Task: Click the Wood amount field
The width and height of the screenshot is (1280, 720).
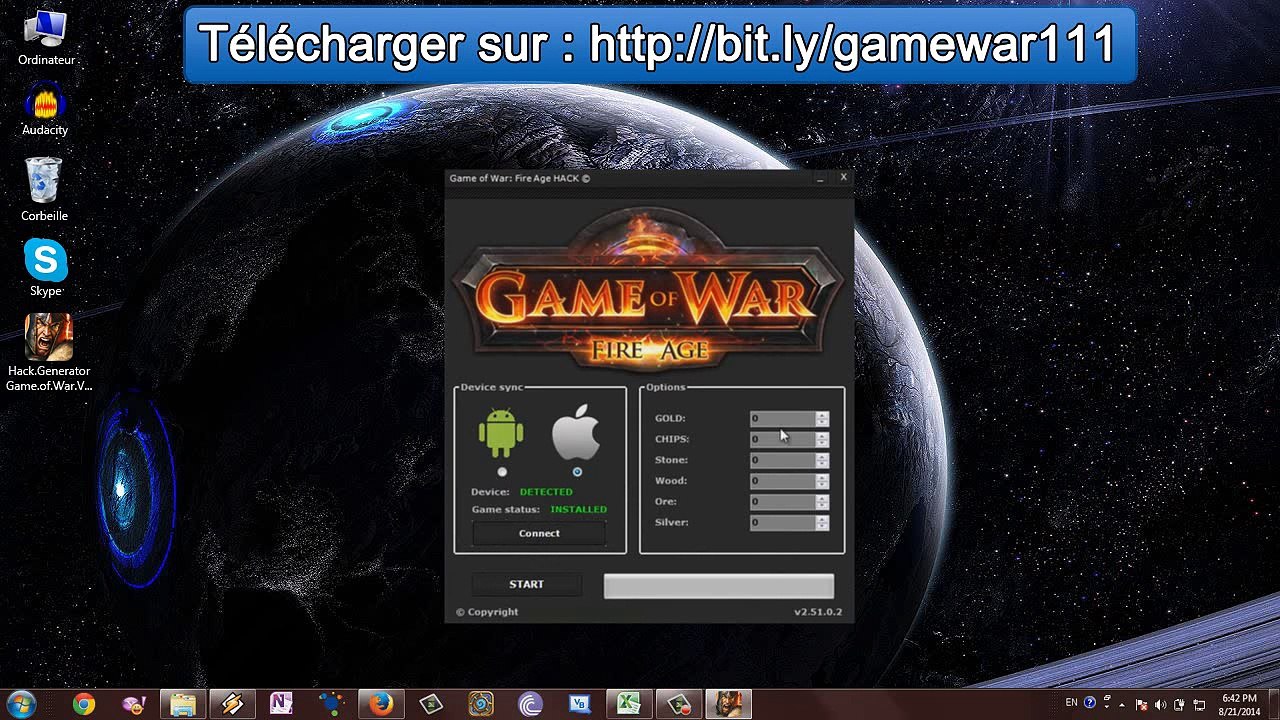Action: (x=782, y=481)
